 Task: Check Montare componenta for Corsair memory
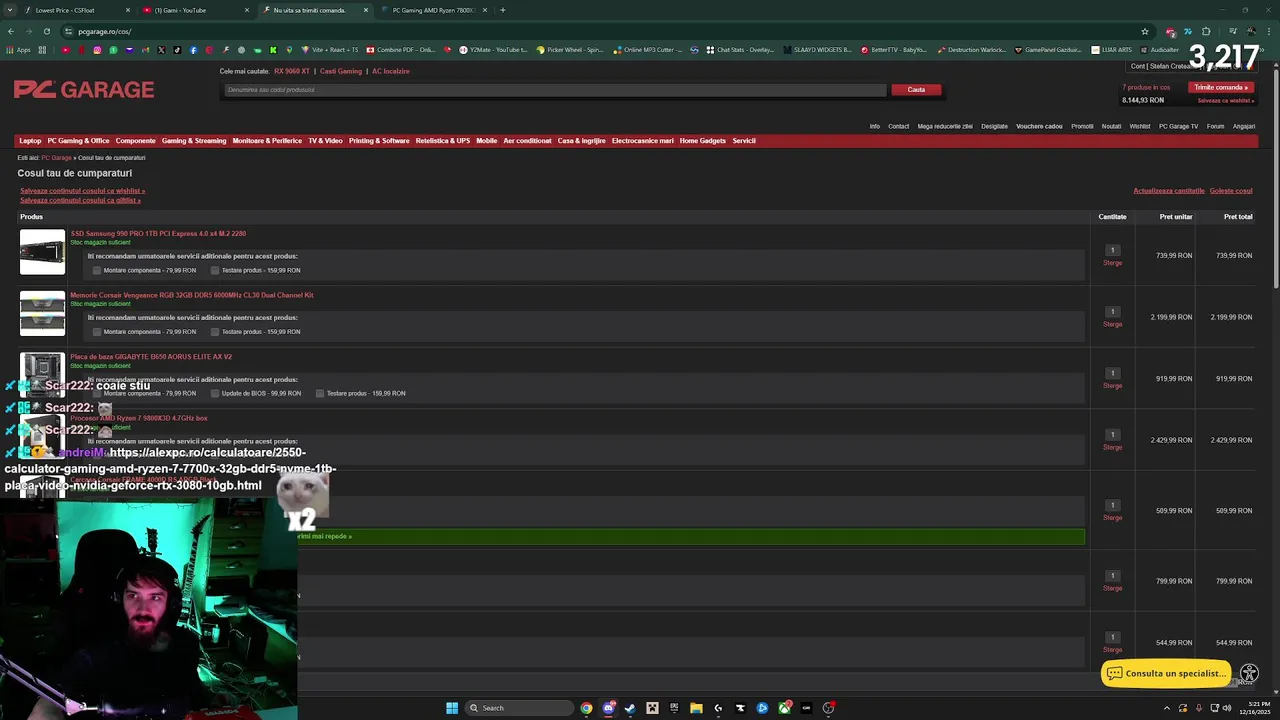[97, 332]
